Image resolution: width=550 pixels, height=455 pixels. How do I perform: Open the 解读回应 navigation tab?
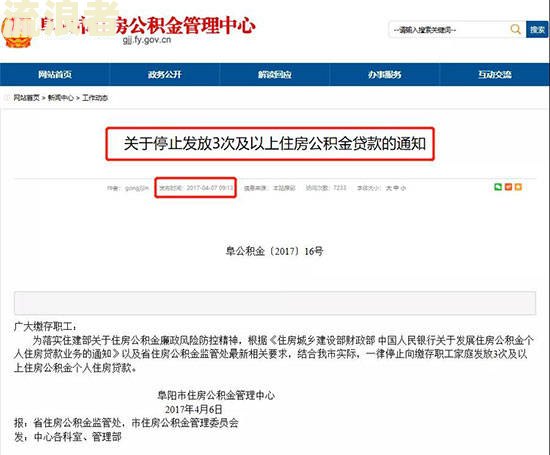click(275, 74)
